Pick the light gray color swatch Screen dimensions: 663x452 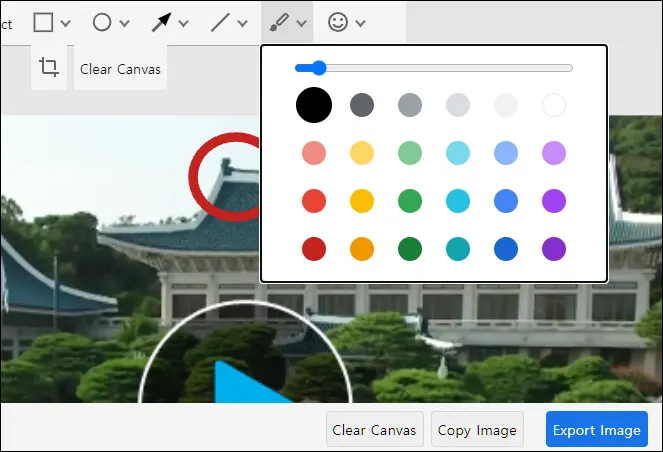point(458,105)
